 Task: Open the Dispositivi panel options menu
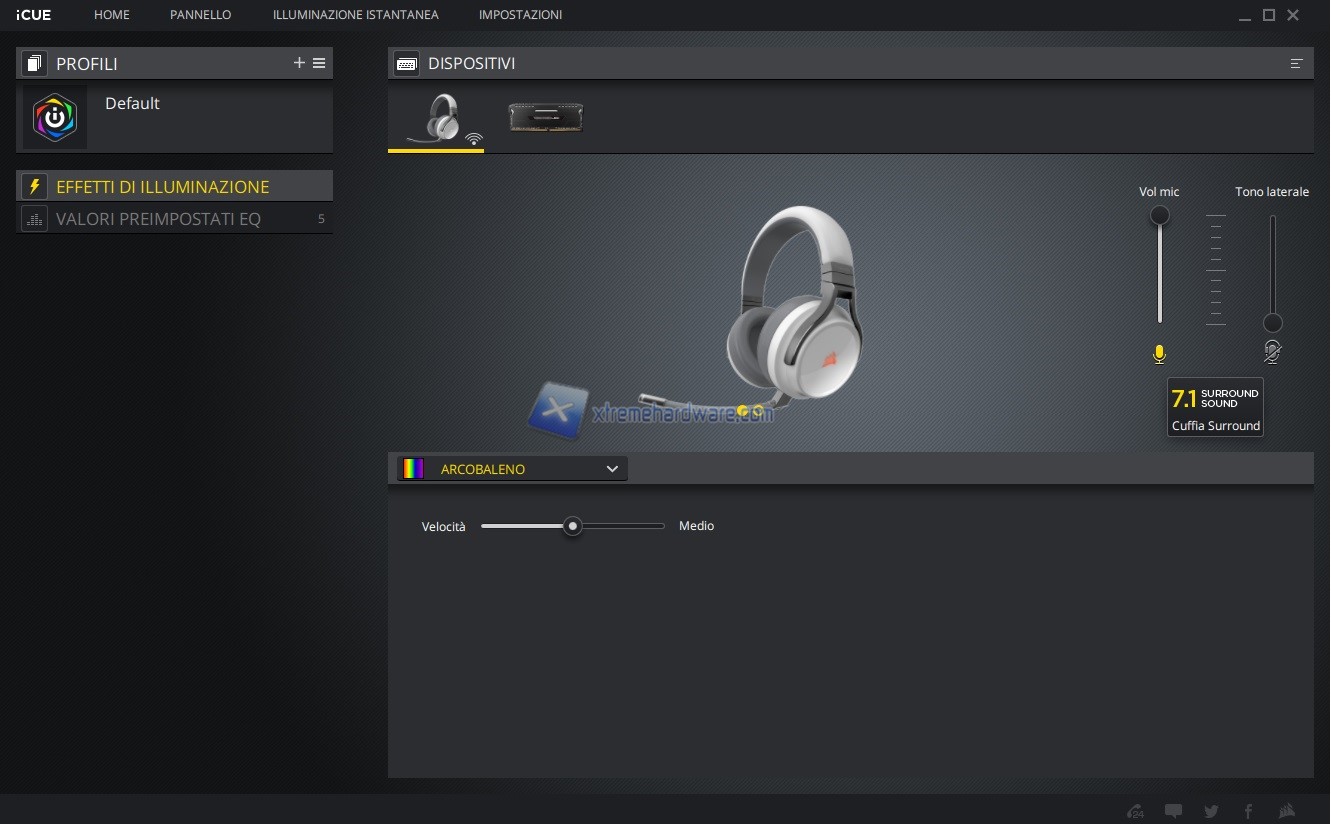click(1296, 64)
